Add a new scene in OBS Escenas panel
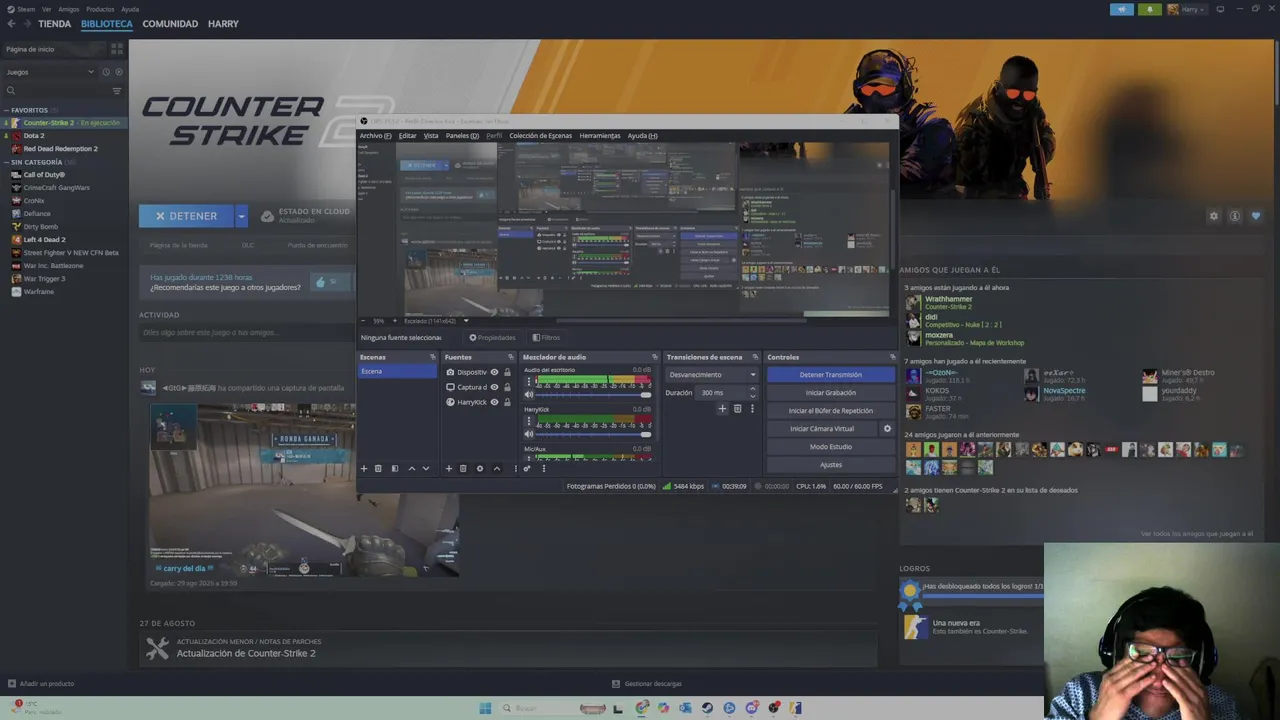1280x720 pixels. (364, 468)
